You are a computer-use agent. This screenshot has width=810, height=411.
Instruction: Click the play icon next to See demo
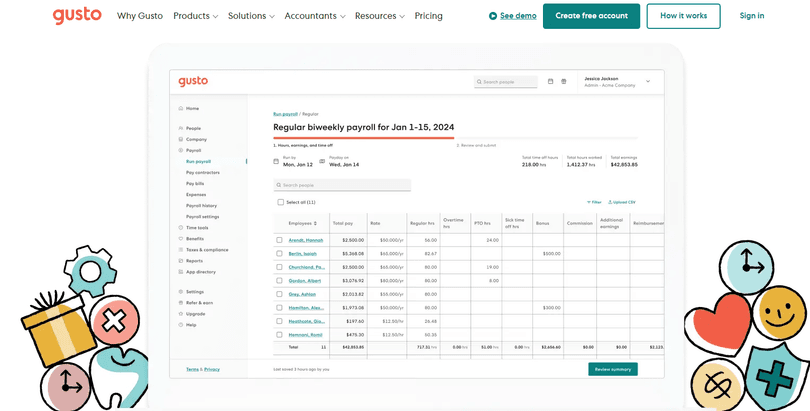(493, 16)
